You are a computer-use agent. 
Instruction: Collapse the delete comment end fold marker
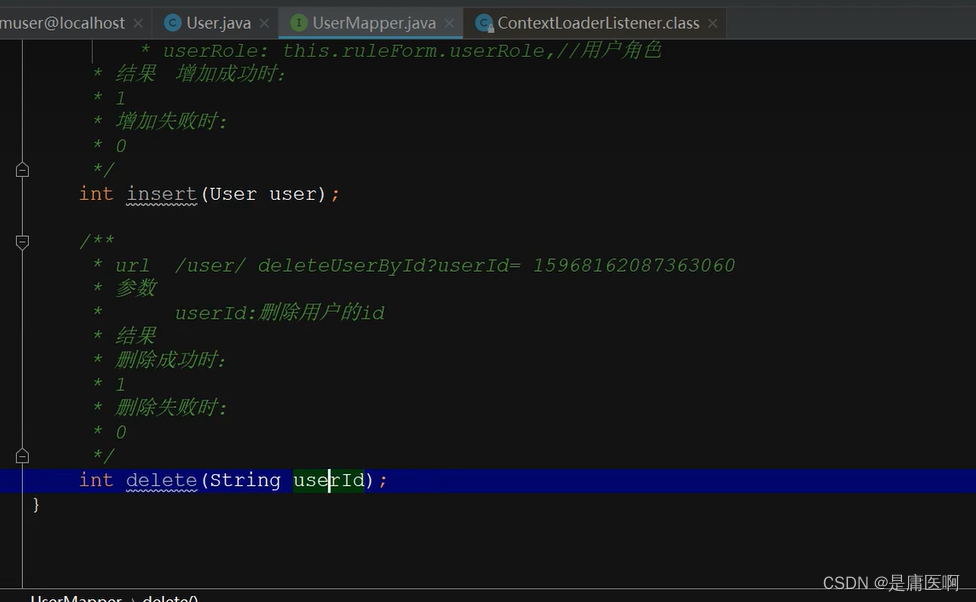click(22, 456)
